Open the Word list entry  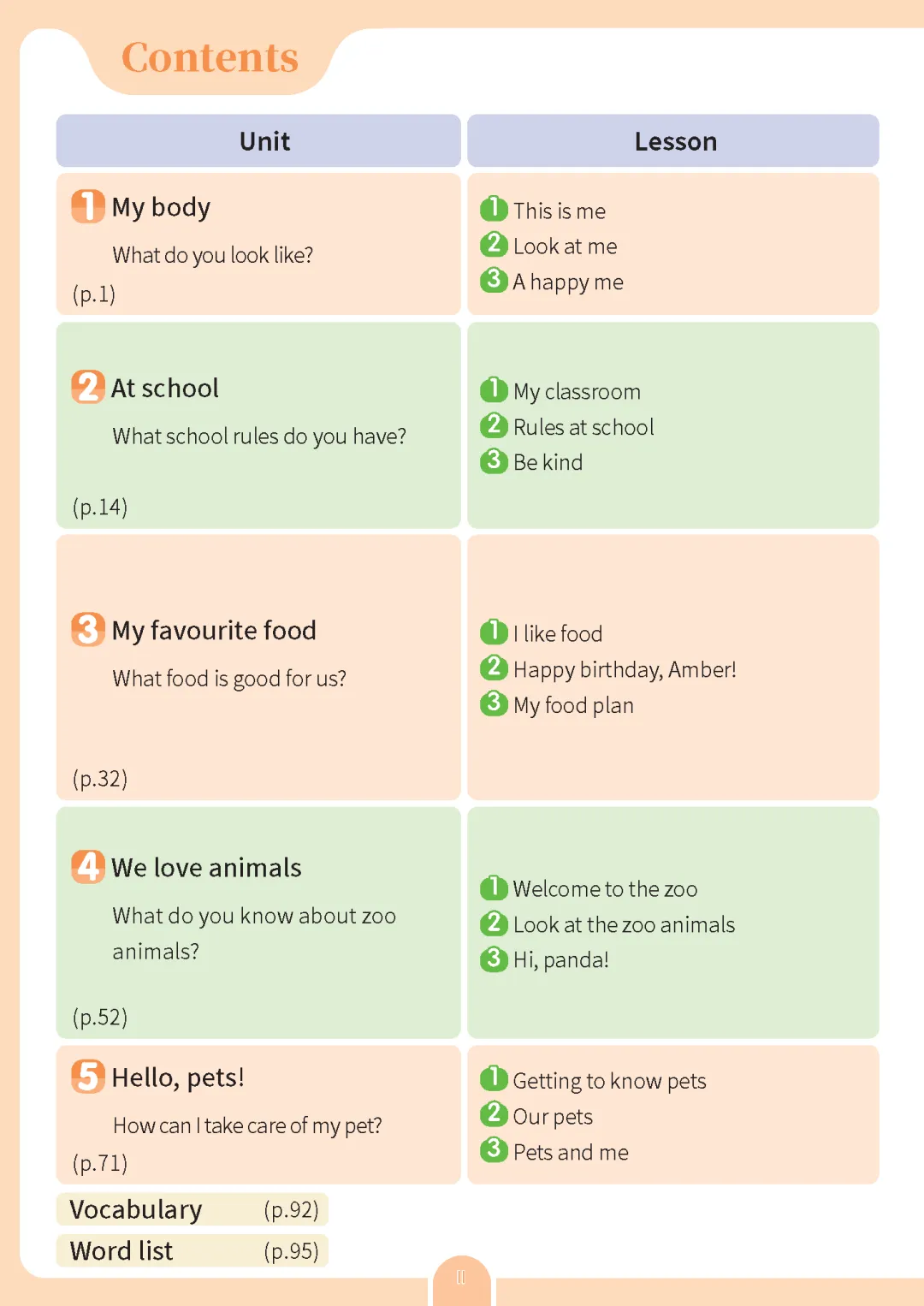point(192,1250)
